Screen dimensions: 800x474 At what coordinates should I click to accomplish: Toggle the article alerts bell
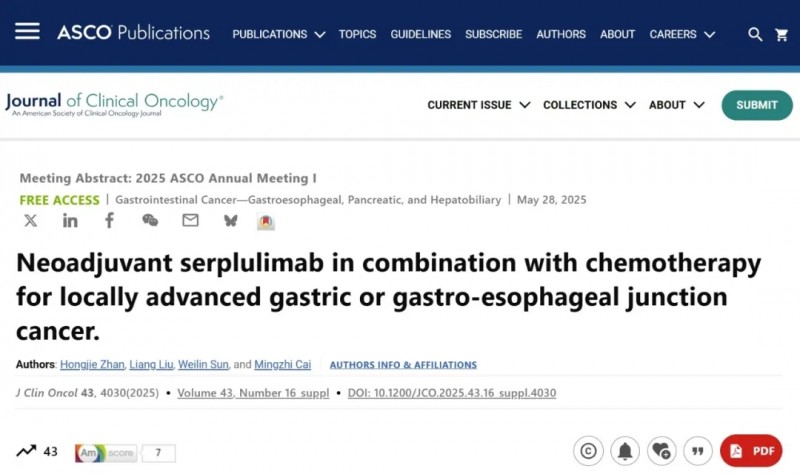(x=624, y=451)
